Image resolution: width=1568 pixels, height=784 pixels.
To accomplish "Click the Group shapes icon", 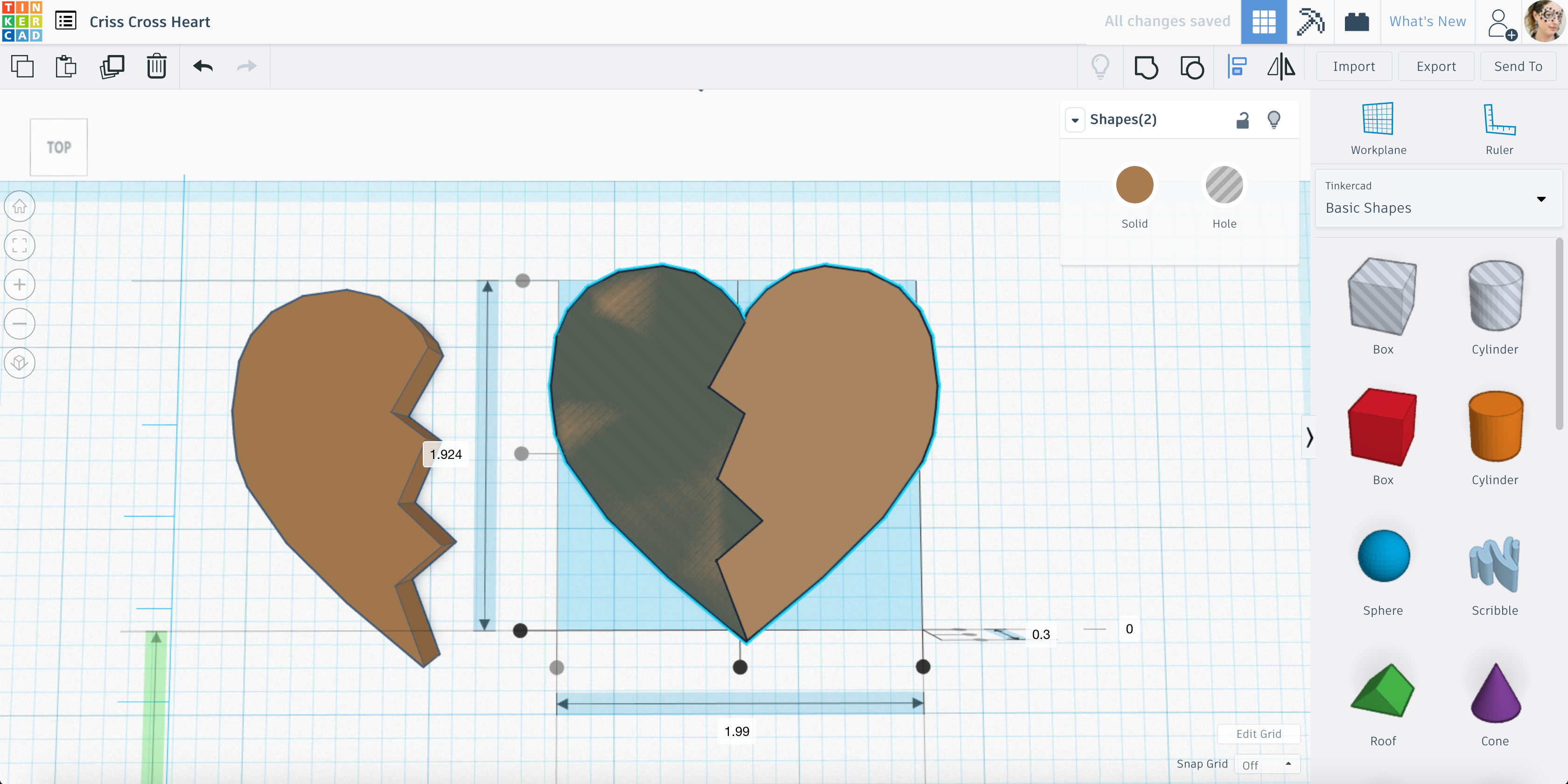I will (1146, 66).
